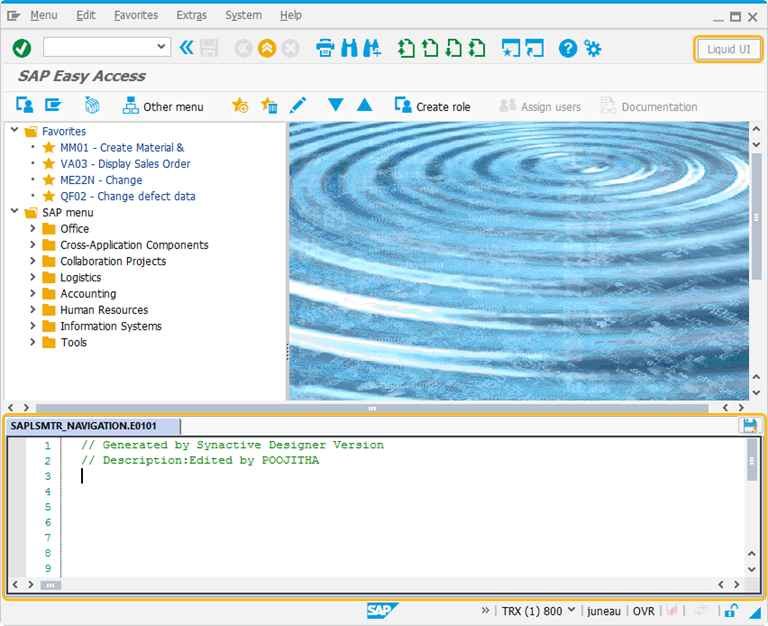Expand the Accounting folder
The image size is (768, 626).
click(x=32, y=293)
